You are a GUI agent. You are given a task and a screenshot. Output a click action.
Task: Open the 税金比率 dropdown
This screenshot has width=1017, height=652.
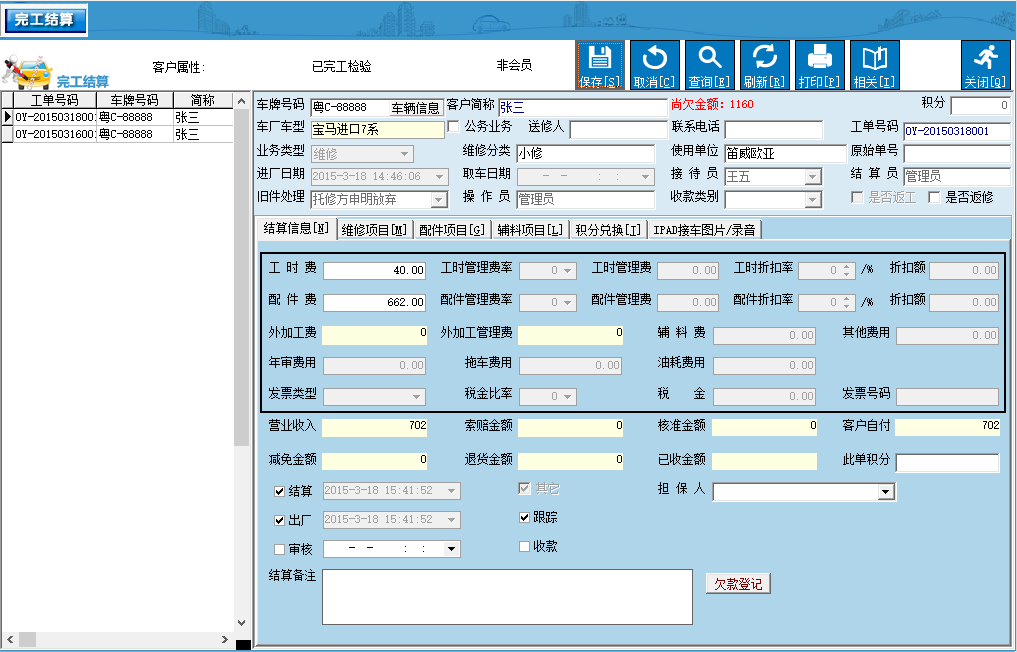pos(568,396)
